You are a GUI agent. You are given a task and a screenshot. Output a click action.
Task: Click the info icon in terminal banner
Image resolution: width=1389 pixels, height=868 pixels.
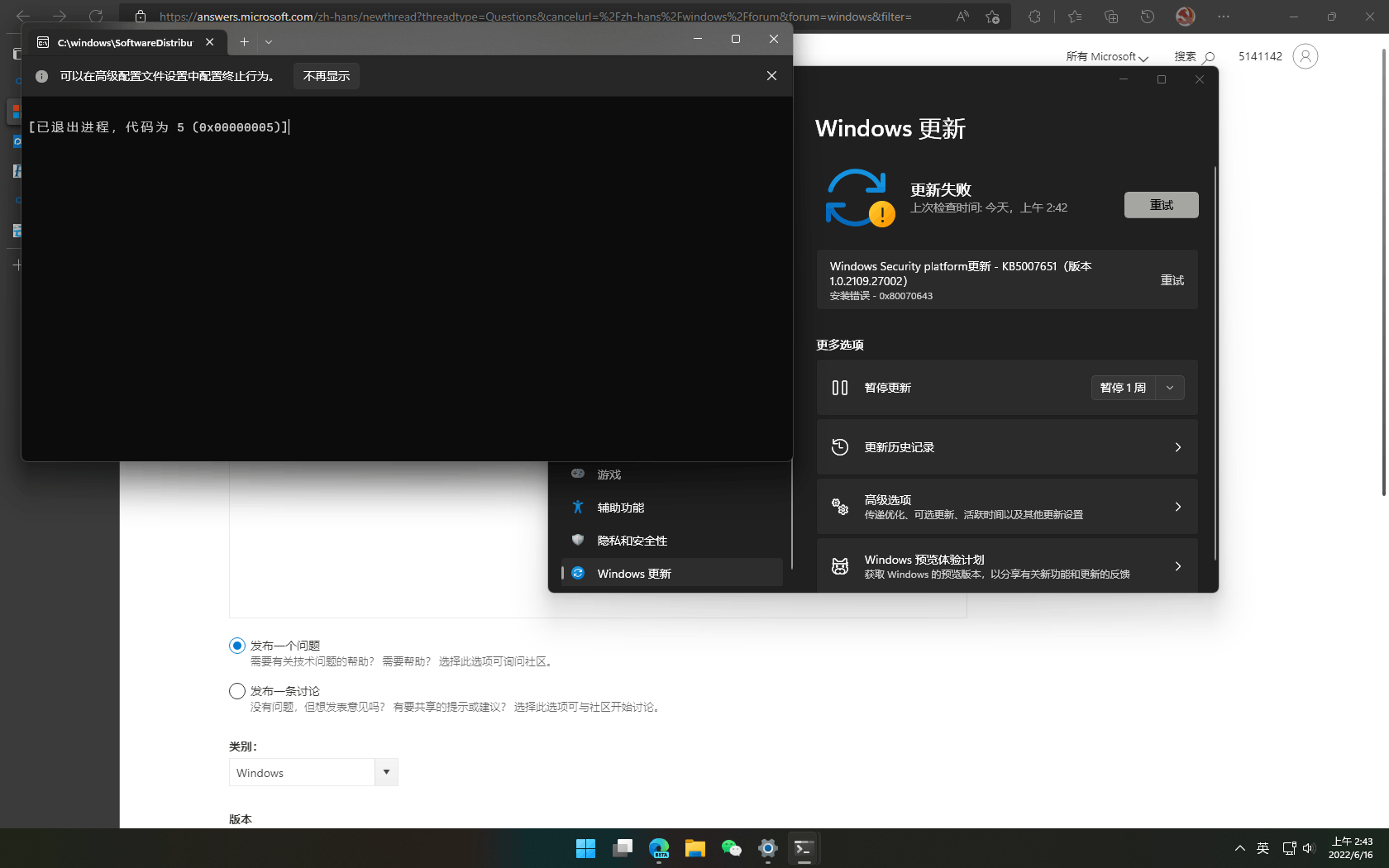41,76
